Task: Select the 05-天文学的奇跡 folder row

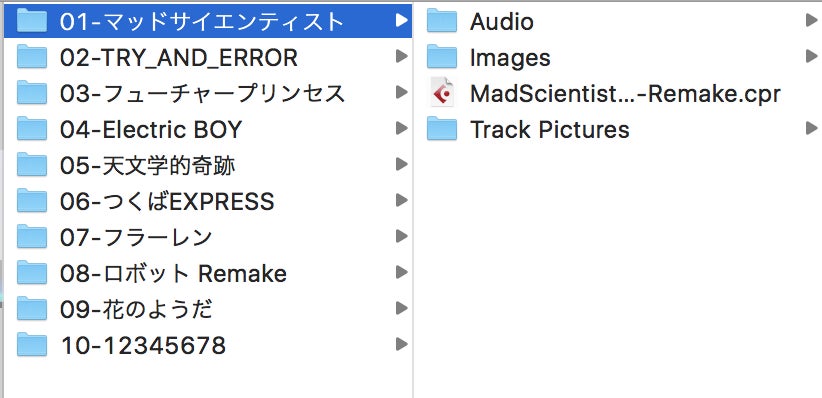Action: click(208, 165)
